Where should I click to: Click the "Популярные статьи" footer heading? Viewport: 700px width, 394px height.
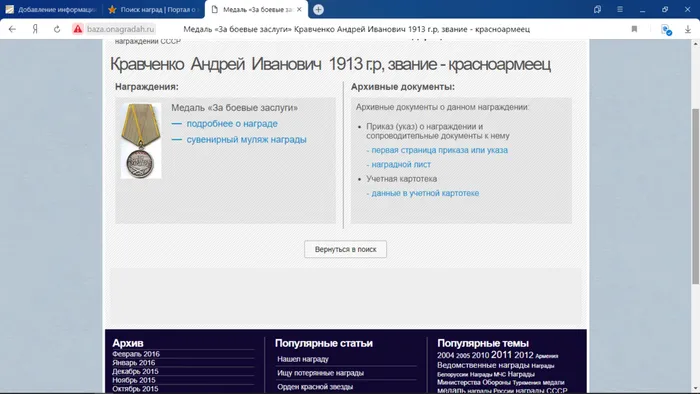[324, 343]
